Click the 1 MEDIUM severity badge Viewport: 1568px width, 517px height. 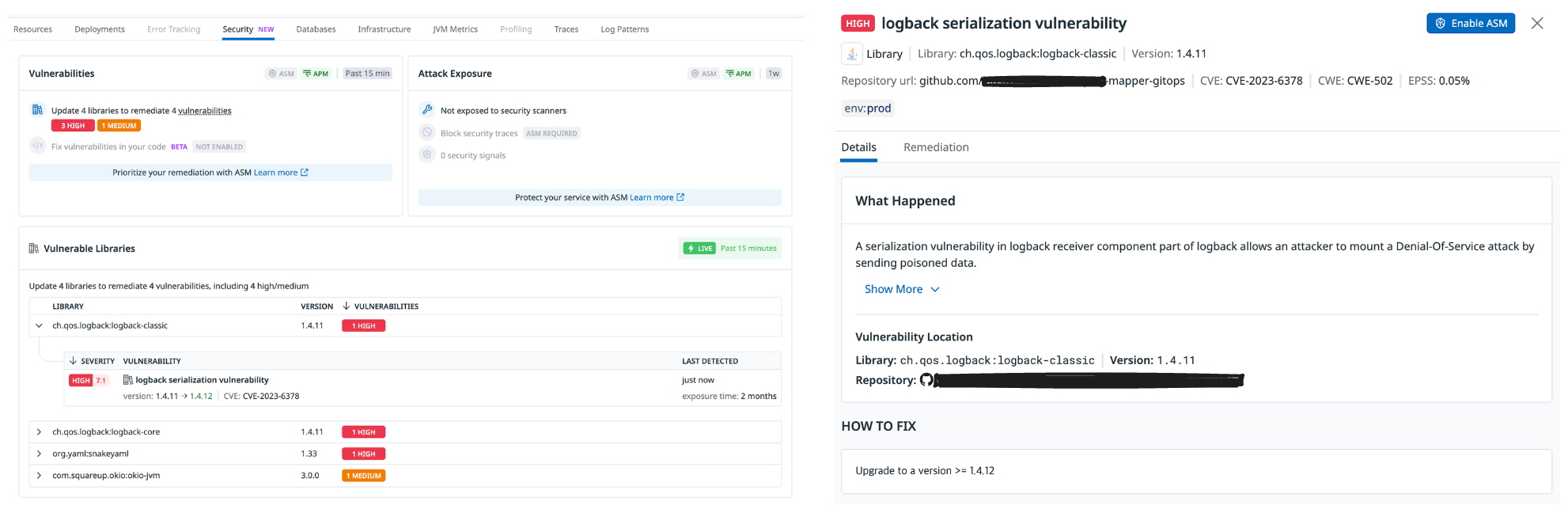[119, 125]
